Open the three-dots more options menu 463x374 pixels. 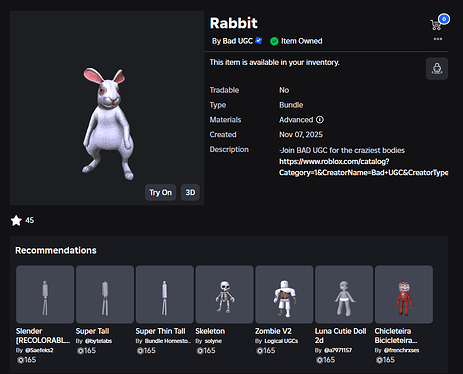[438, 39]
